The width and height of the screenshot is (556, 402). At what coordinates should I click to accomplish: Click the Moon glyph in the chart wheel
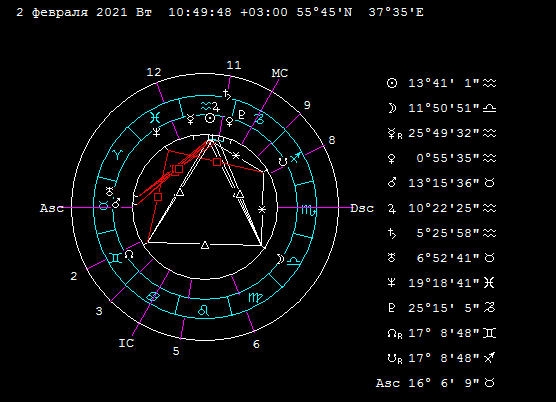point(280,259)
